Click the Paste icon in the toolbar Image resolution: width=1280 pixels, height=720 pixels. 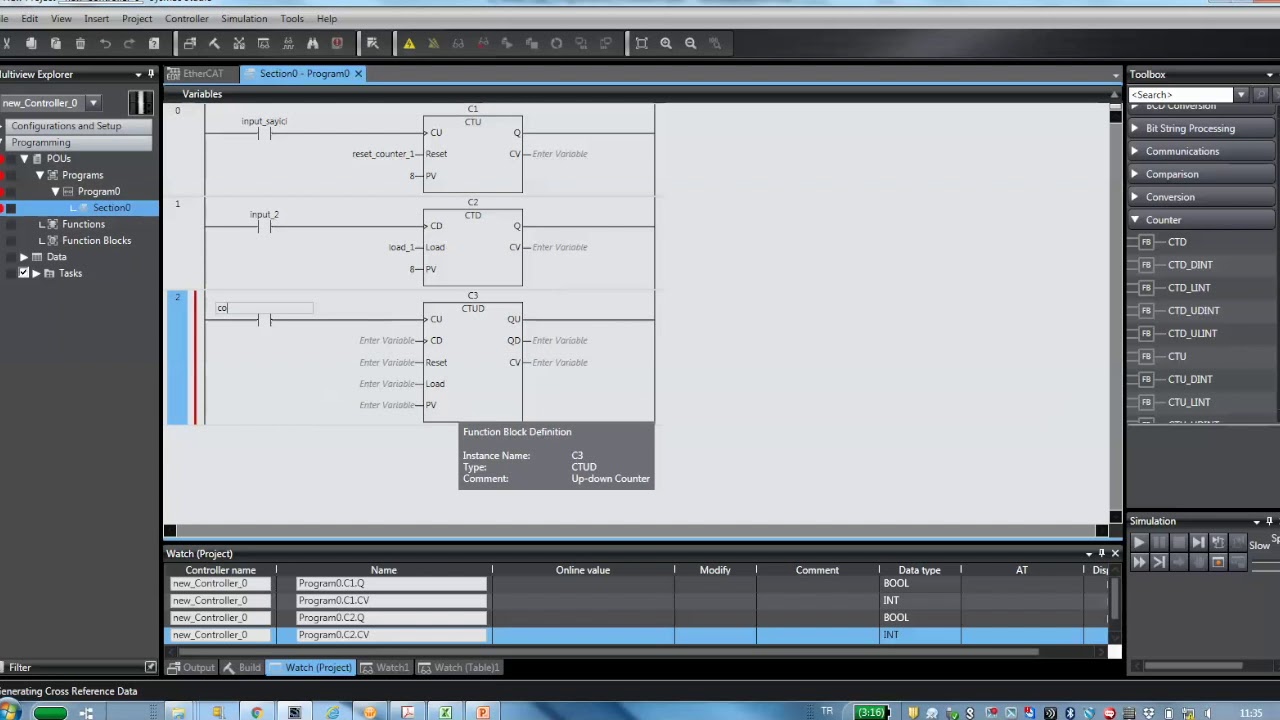tap(55, 43)
